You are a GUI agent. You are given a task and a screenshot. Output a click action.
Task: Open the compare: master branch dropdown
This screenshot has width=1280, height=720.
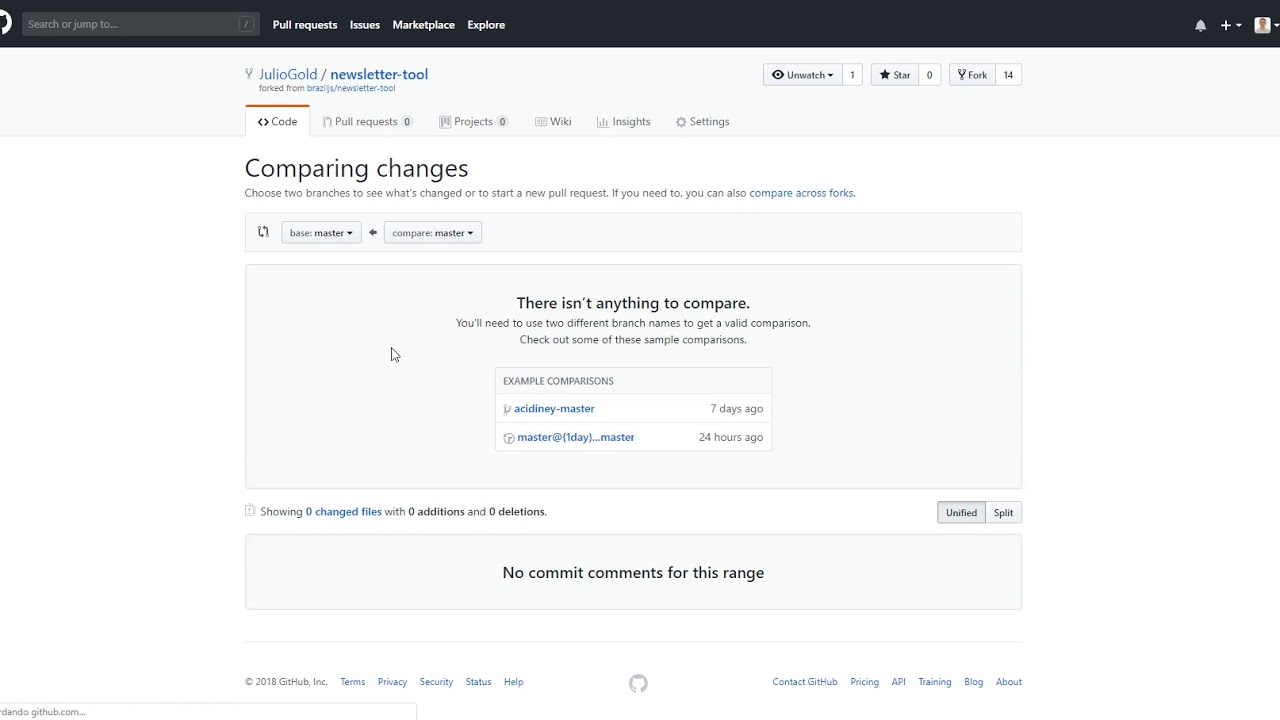coord(432,233)
